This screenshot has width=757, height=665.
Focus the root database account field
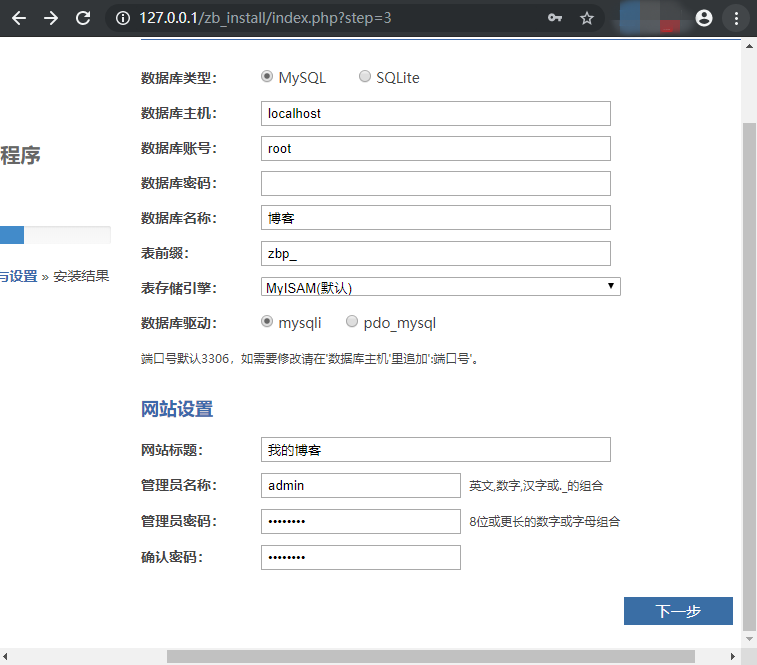(x=435, y=149)
